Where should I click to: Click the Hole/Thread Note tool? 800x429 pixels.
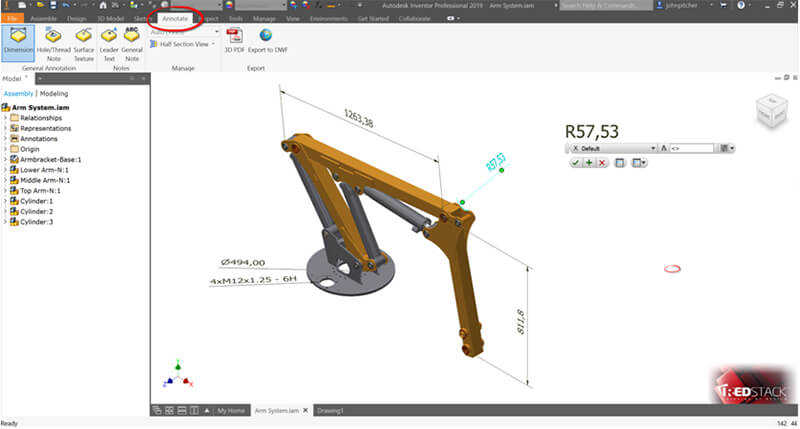54,45
